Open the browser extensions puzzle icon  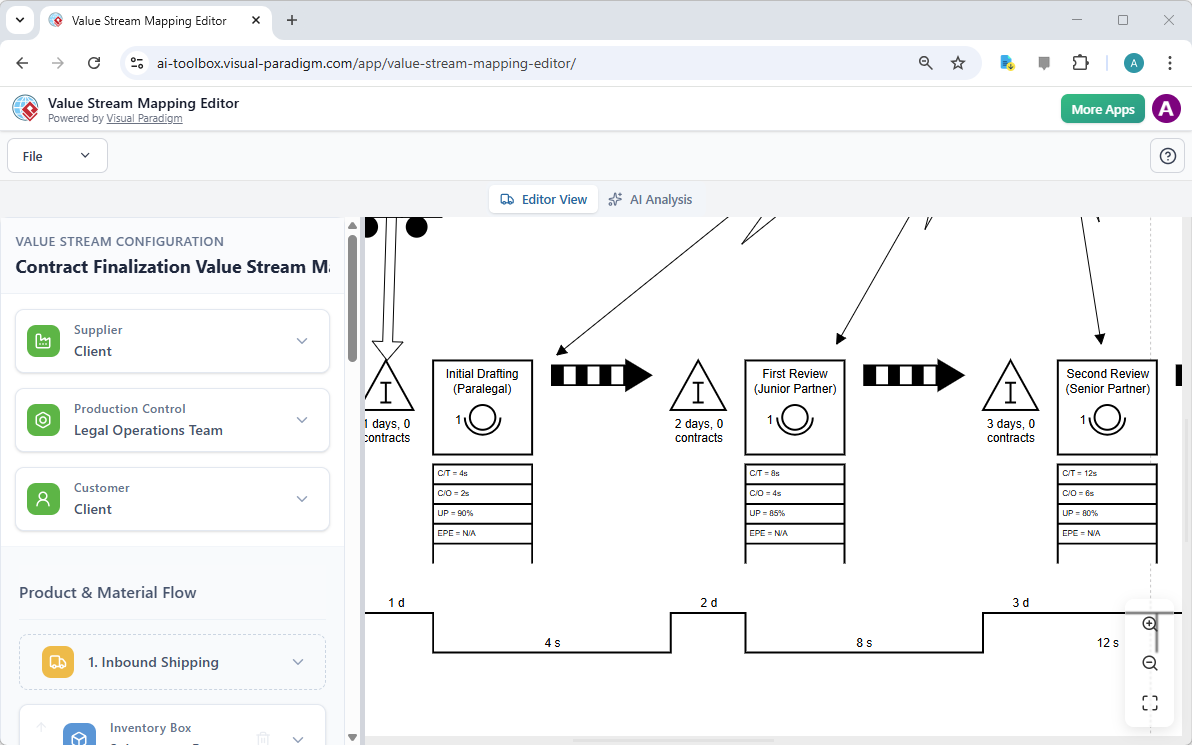[x=1080, y=62]
